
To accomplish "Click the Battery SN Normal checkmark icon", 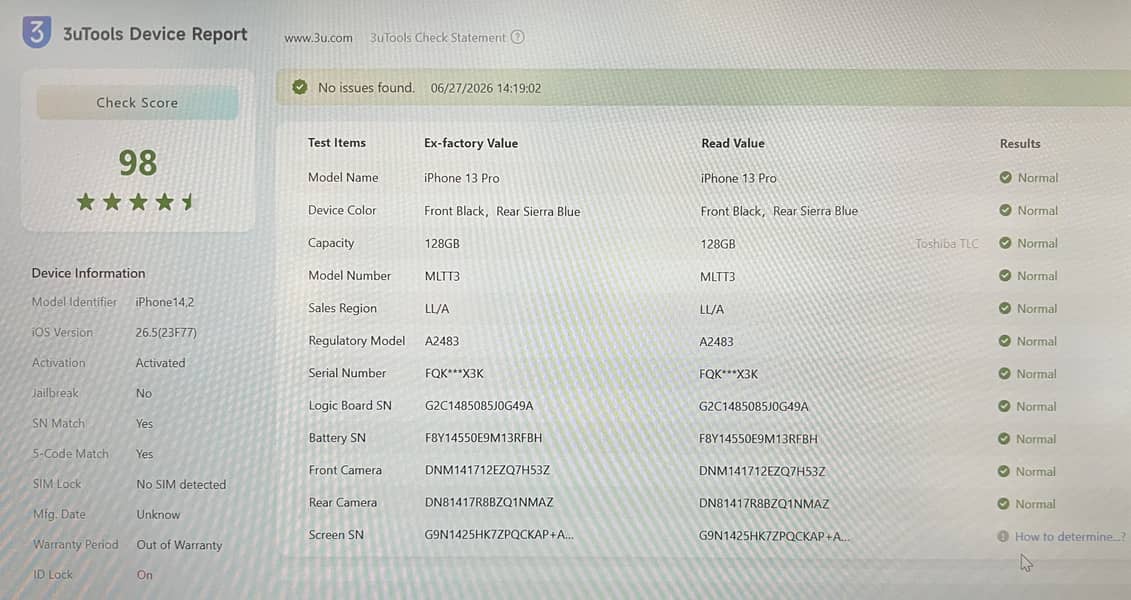I will tap(1003, 438).
